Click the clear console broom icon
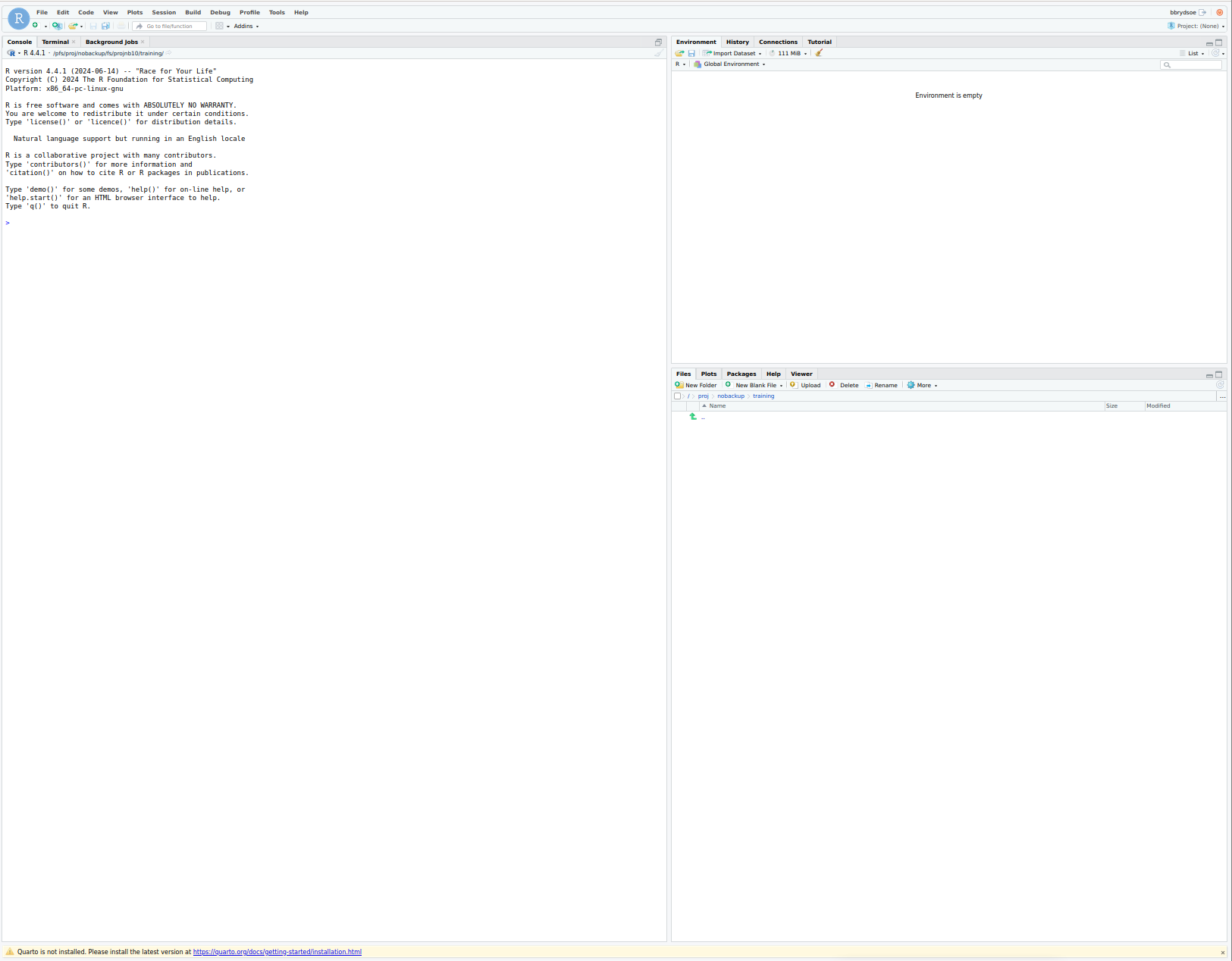The width and height of the screenshot is (1232, 961). (x=658, y=53)
